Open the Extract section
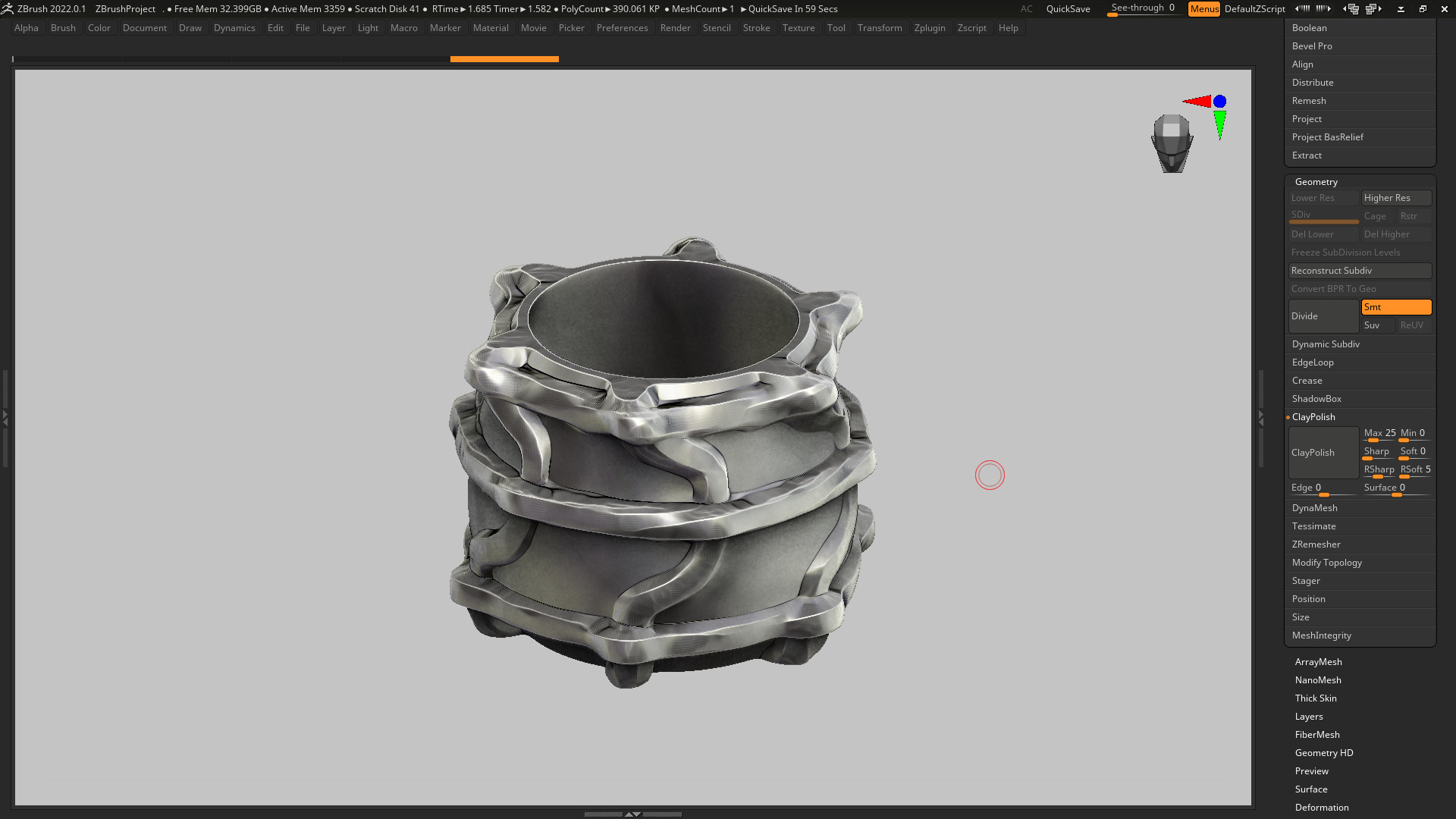This screenshot has width=1456, height=819. (x=1307, y=155)
